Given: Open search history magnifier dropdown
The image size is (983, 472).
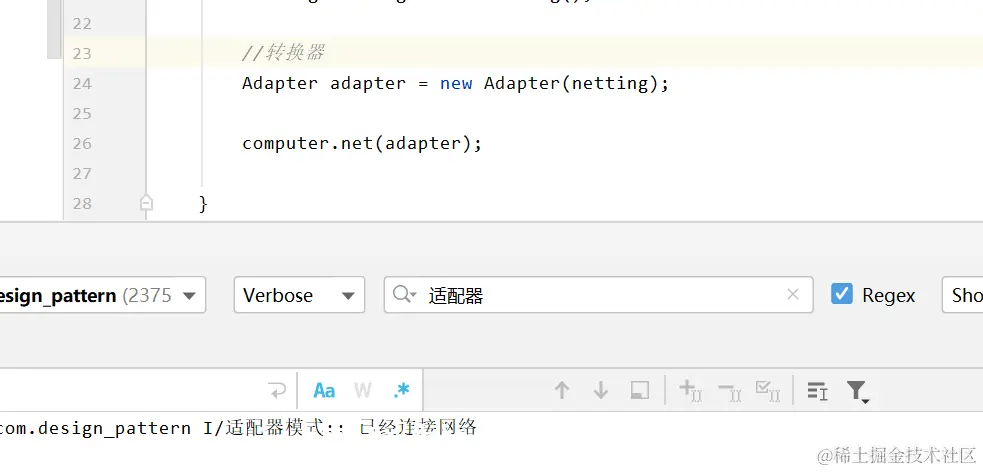Looking at the screenshot, I should tap(404, 294).
